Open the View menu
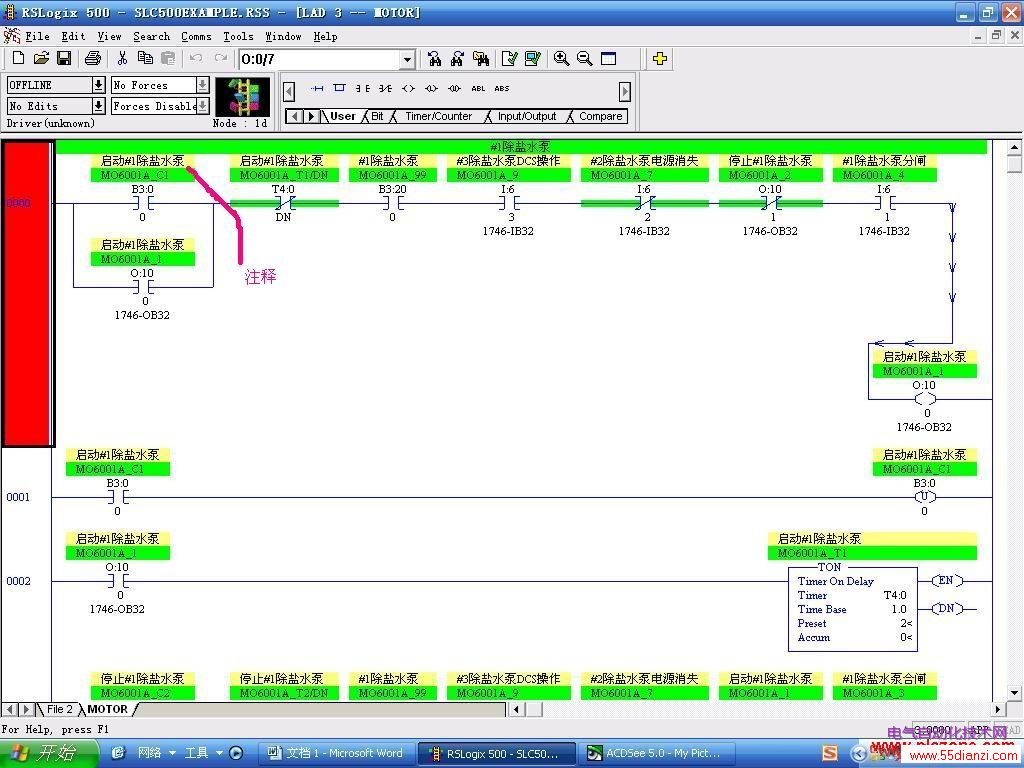1024x768 pixels. (x=109, y=37)
